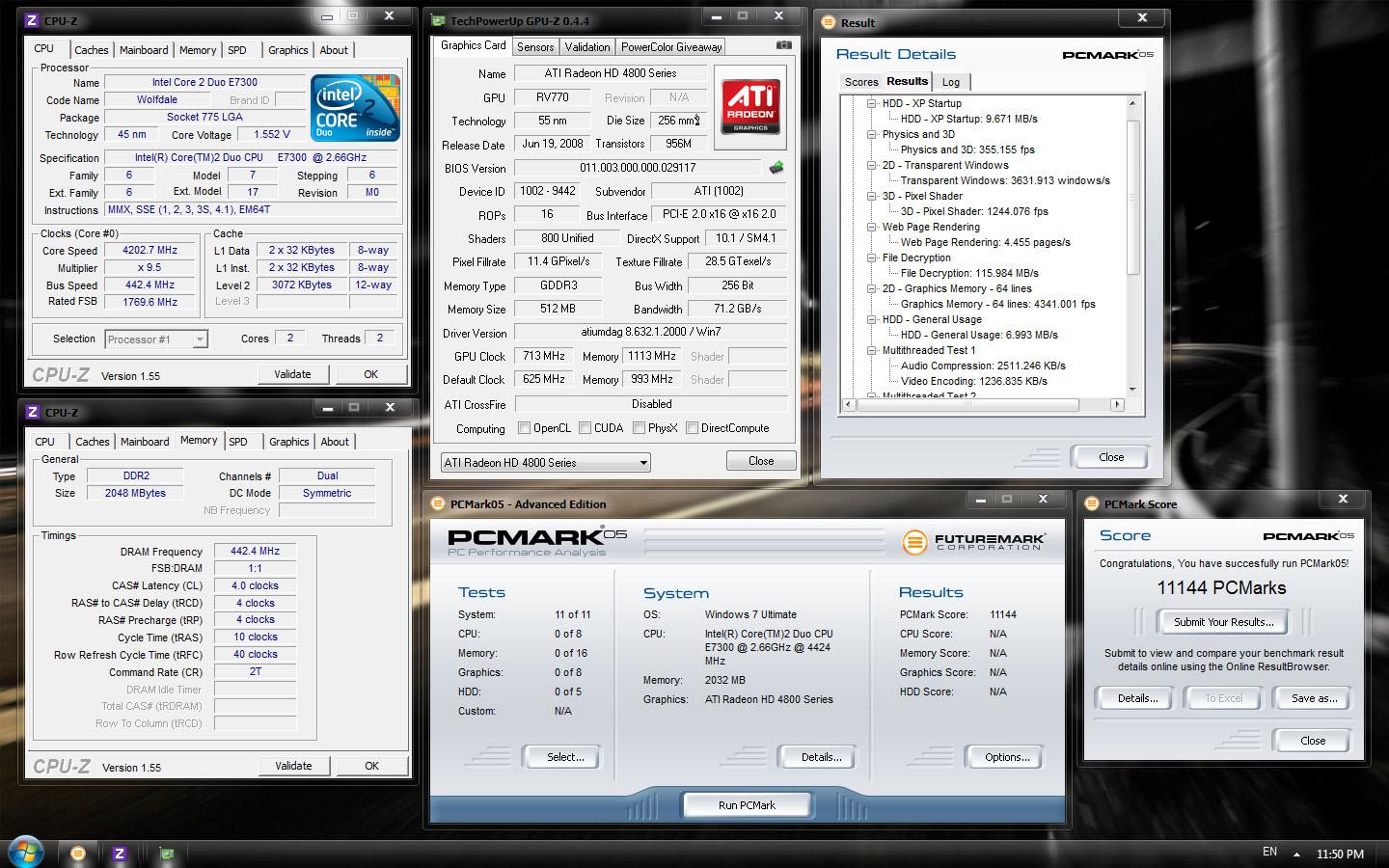
Task: Open PCMark taskbar icon
Action: pos(78,854)
